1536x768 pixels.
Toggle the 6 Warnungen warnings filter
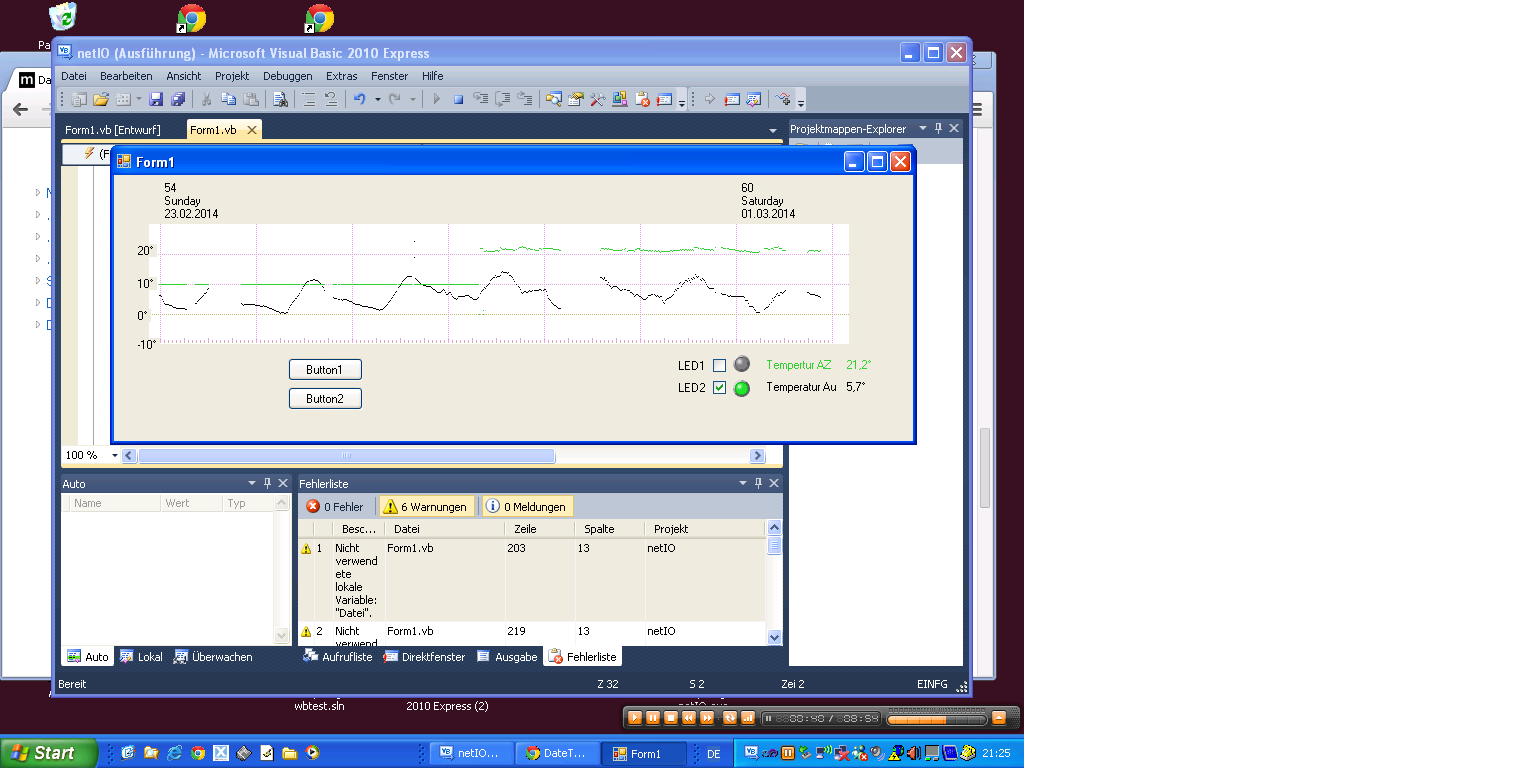425,507
